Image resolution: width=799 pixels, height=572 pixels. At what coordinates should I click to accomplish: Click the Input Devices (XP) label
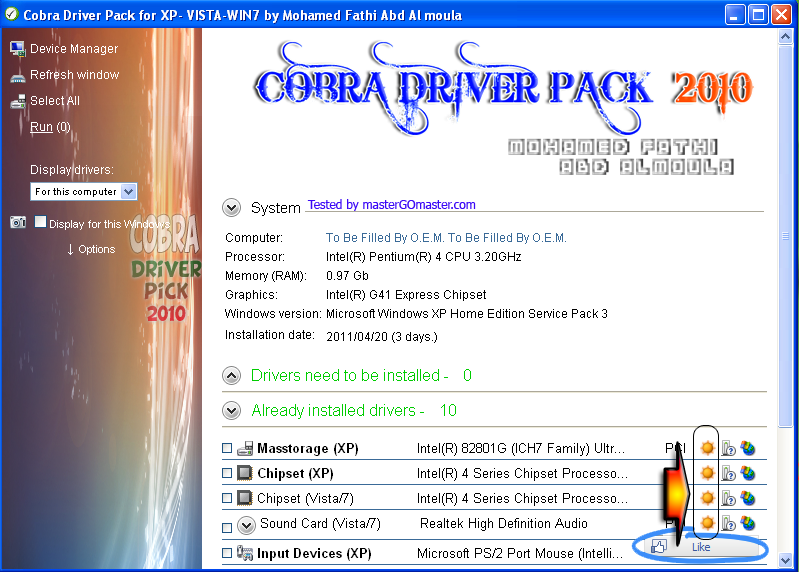(x=314, y=553)
